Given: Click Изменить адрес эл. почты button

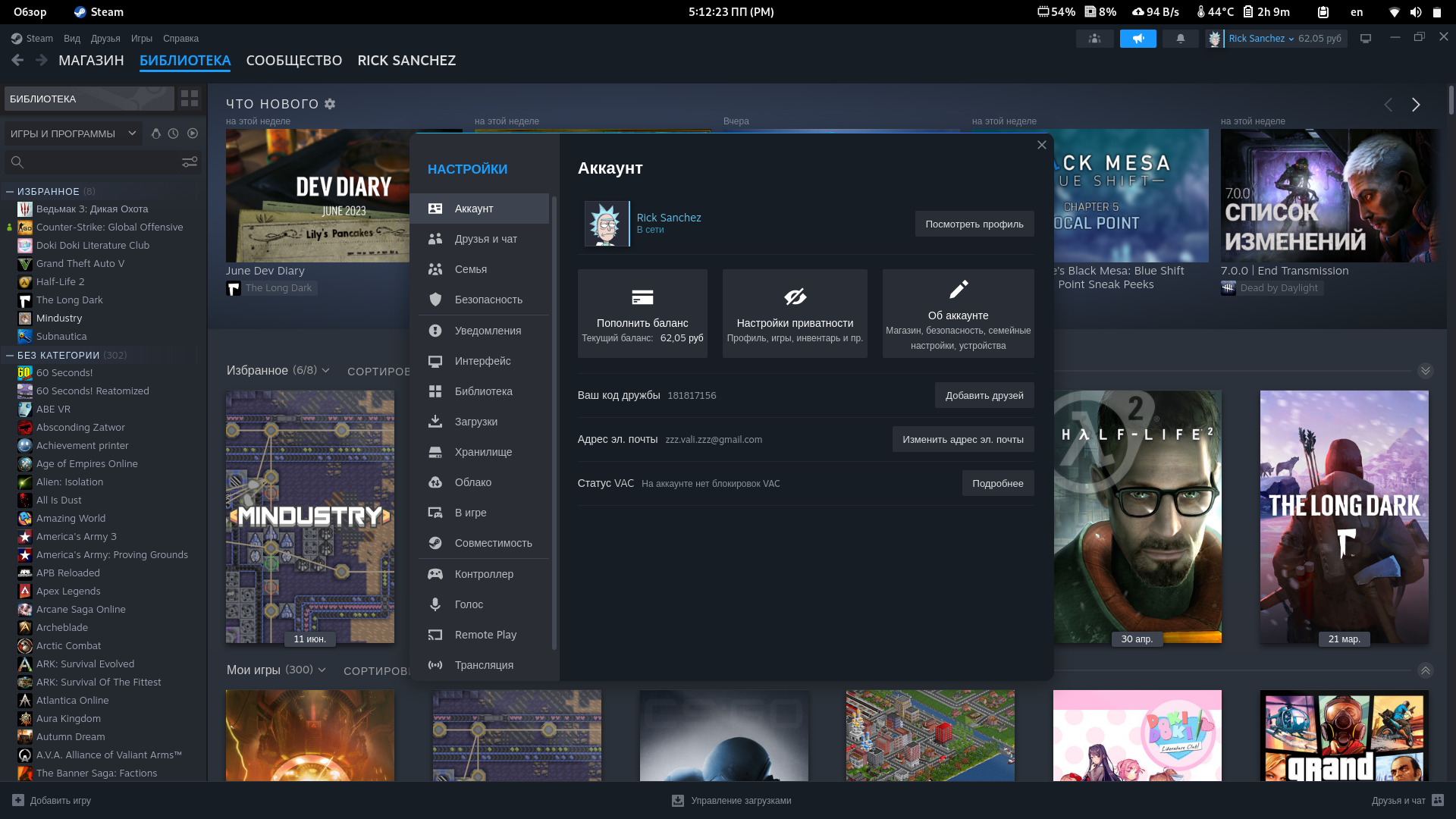Looking at the screenshot, I should tap(963, 439).
